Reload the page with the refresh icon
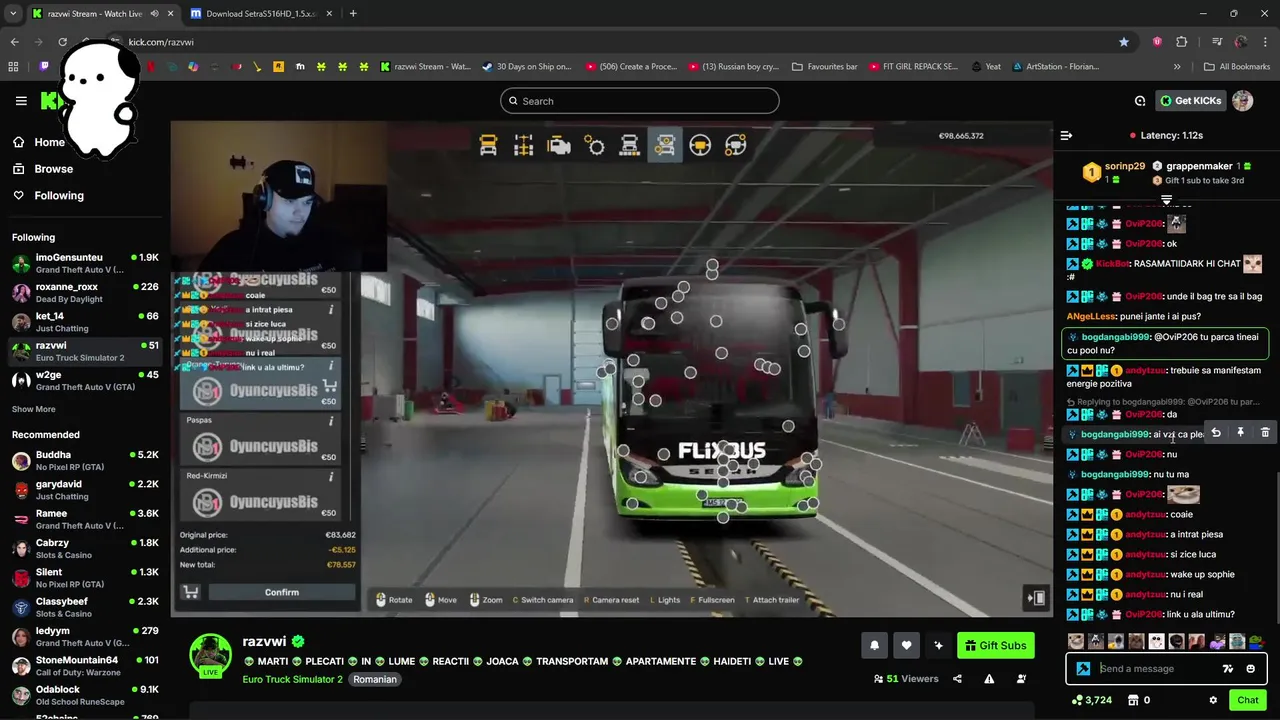Image resolution: width=1280 pixels, height=720 pixels. tap(62, 42)
